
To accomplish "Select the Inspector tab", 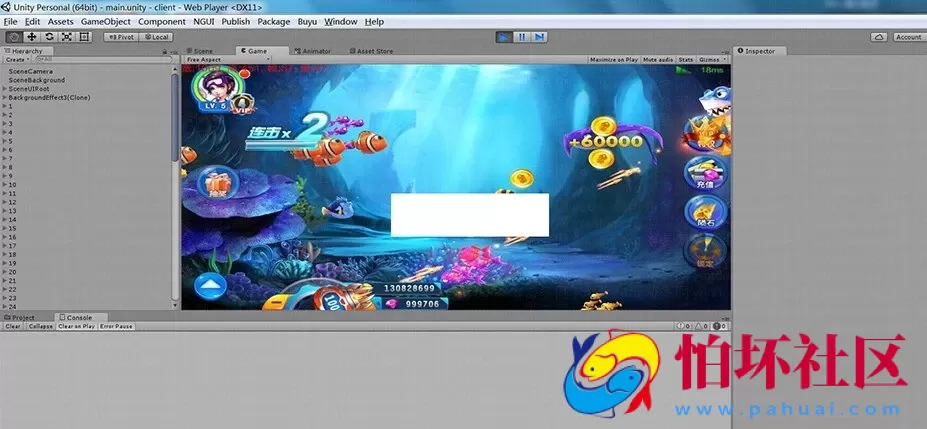I will tap(760, 51).
